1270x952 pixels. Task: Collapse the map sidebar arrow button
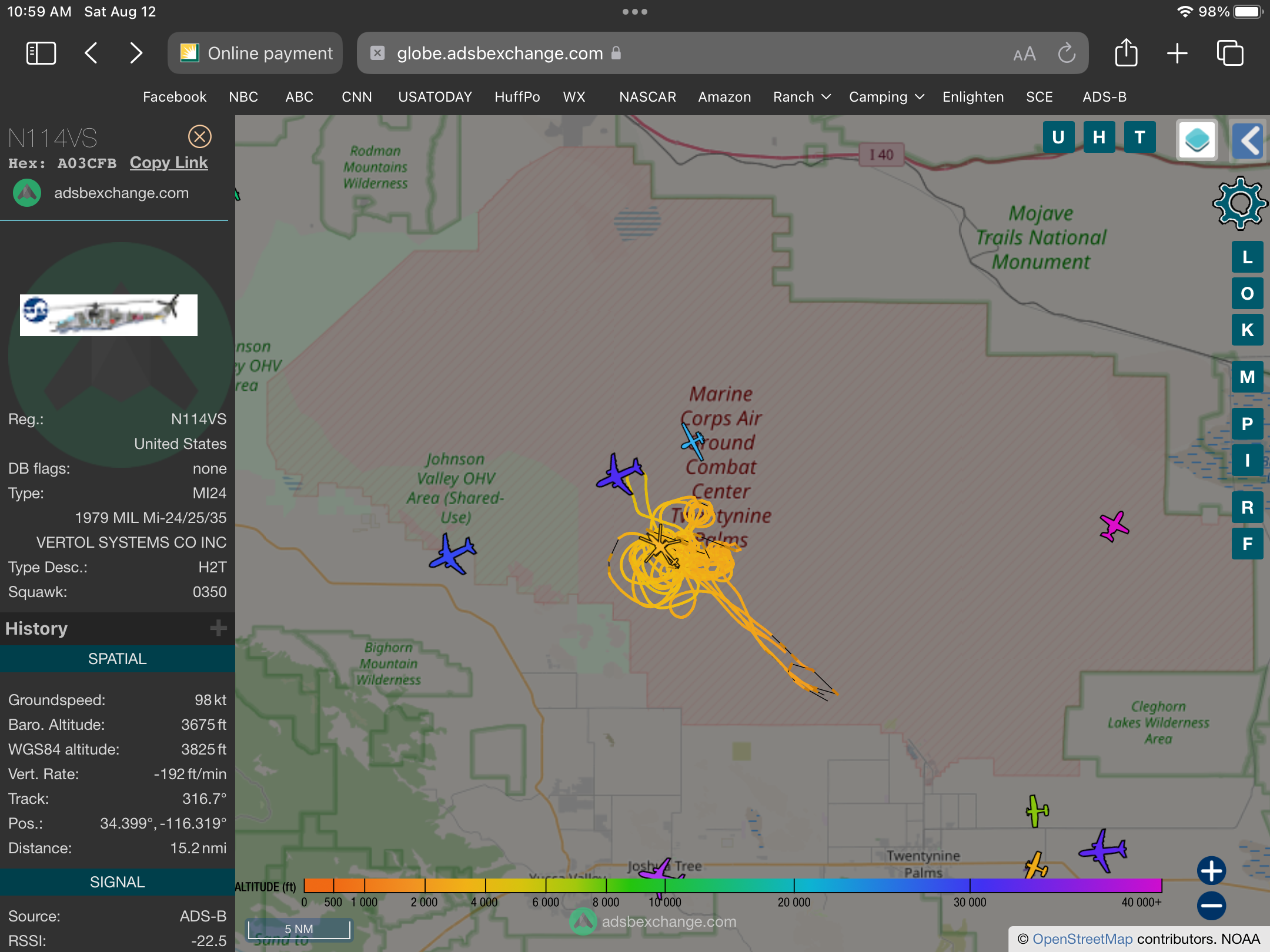pos(1249,140)
